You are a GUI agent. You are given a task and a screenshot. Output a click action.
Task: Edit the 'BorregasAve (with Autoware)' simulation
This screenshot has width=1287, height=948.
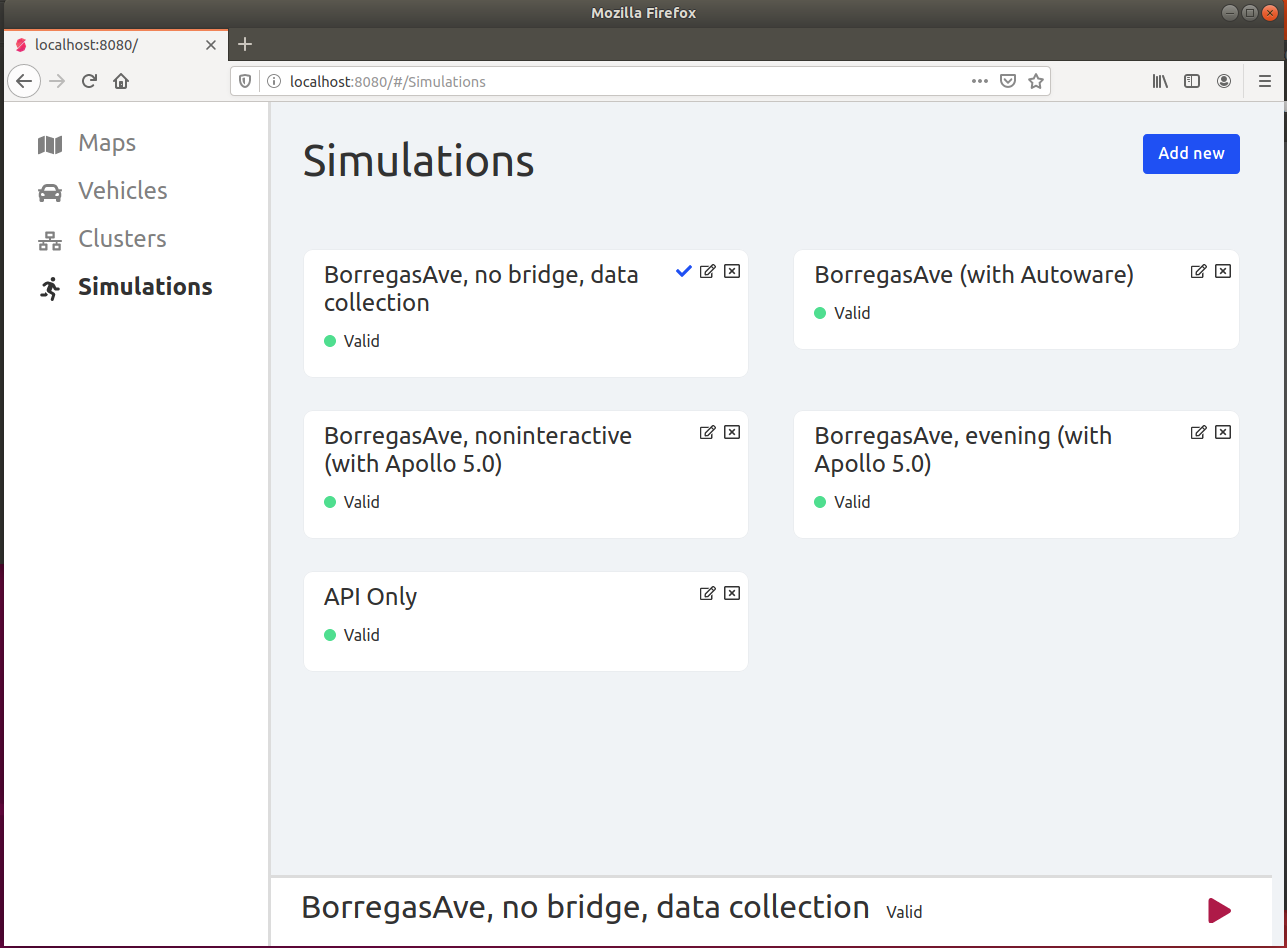(x=1198, y=270)
